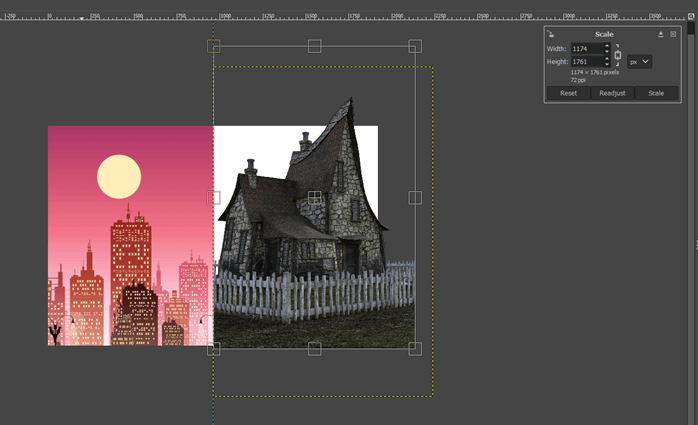Image resolution: width=698 pixels, height=425 pixels.
Task: Open the px unit dropdown
Action: [640, 62]
